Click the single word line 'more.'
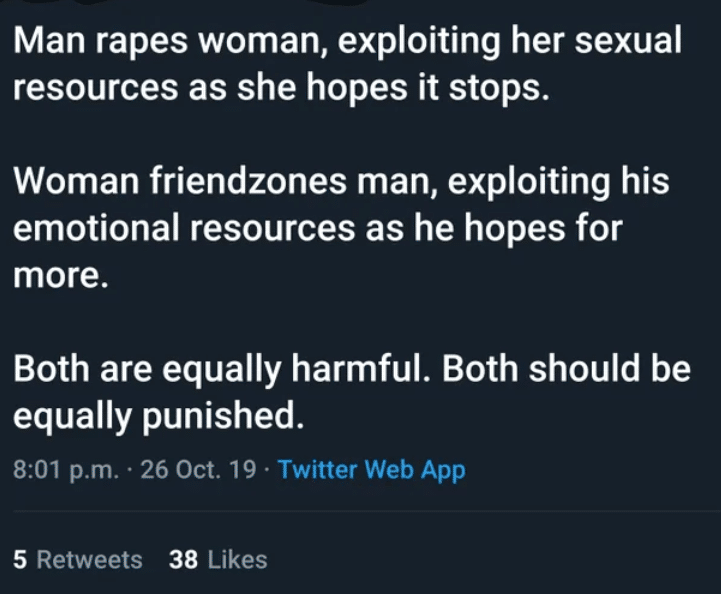Screen dimensions: 721x594 pyautogui.click(x=61, y=276)
